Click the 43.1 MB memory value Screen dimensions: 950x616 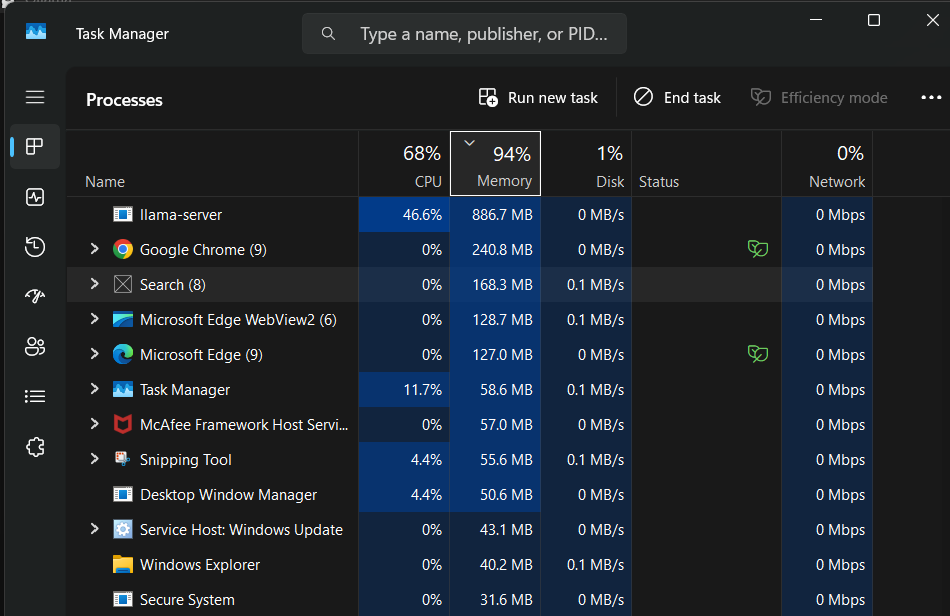pos(506,530)
